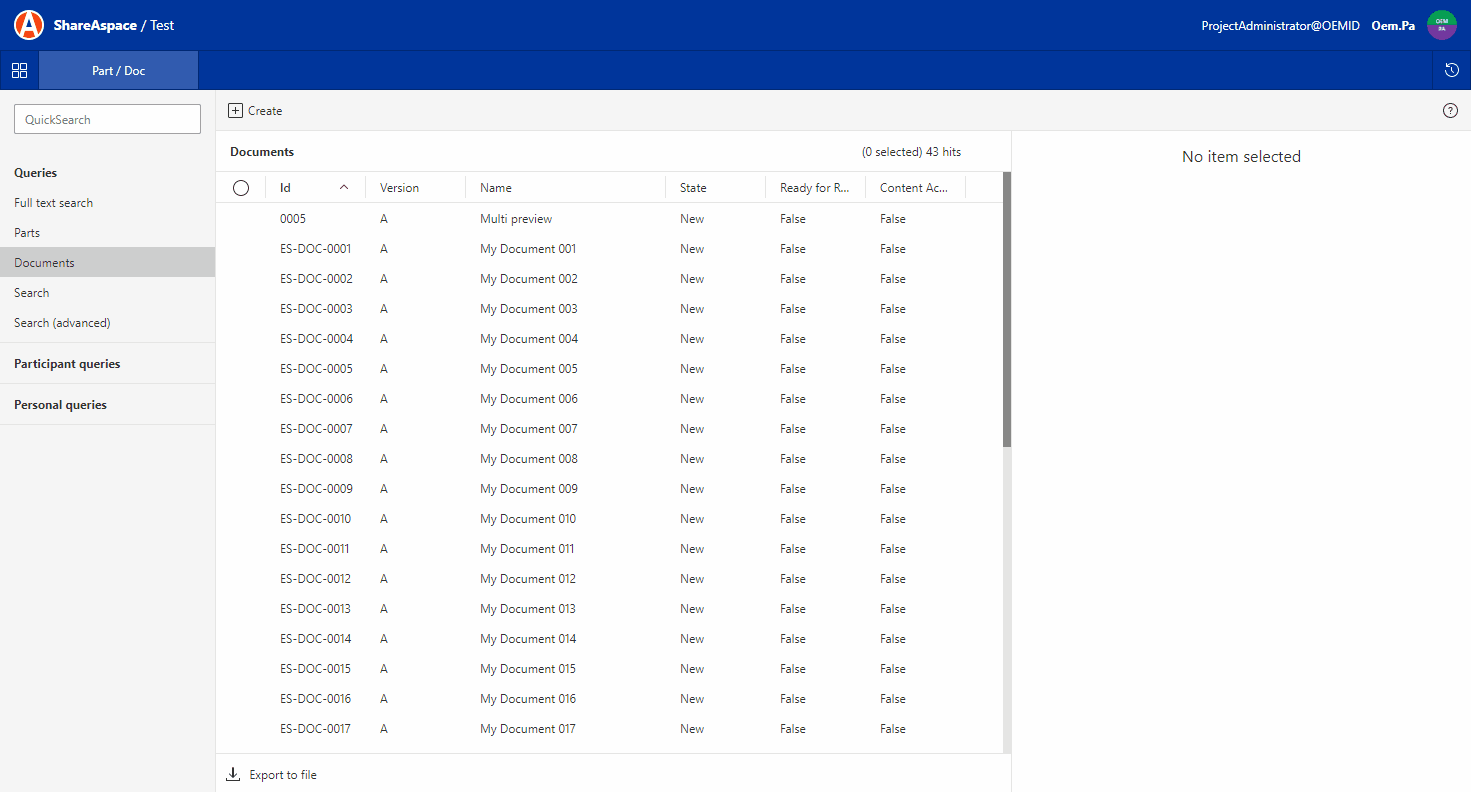
Task: Click the help question mark icon
Action: click(x=1450, y=111)
